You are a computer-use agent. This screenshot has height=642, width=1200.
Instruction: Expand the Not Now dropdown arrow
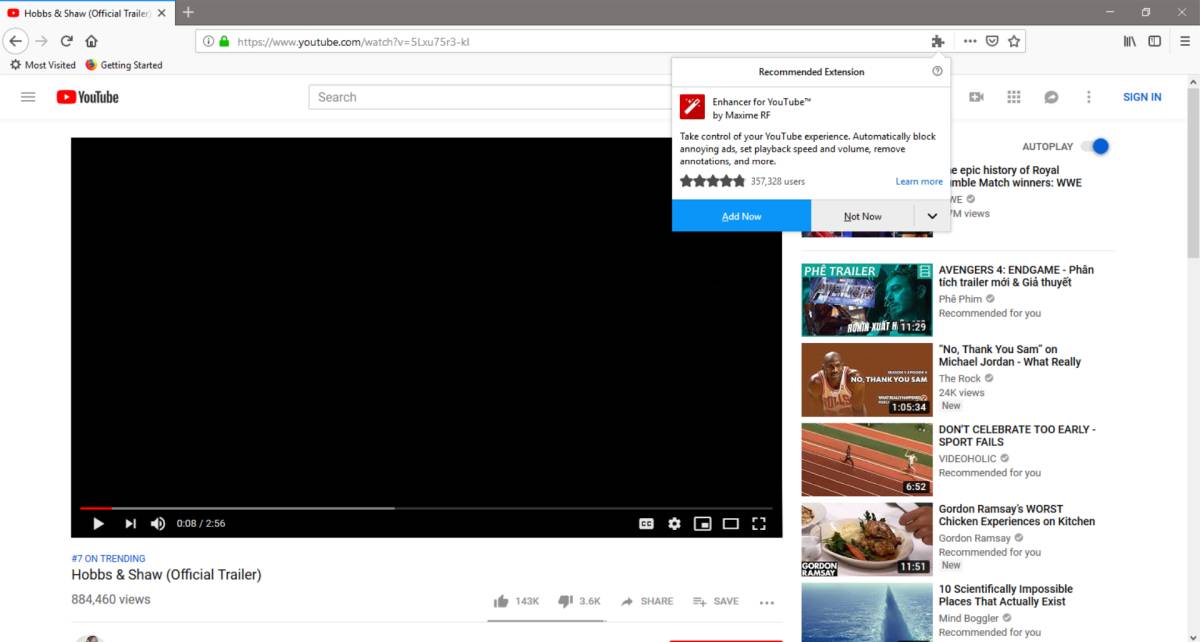(x=932, y=216)
